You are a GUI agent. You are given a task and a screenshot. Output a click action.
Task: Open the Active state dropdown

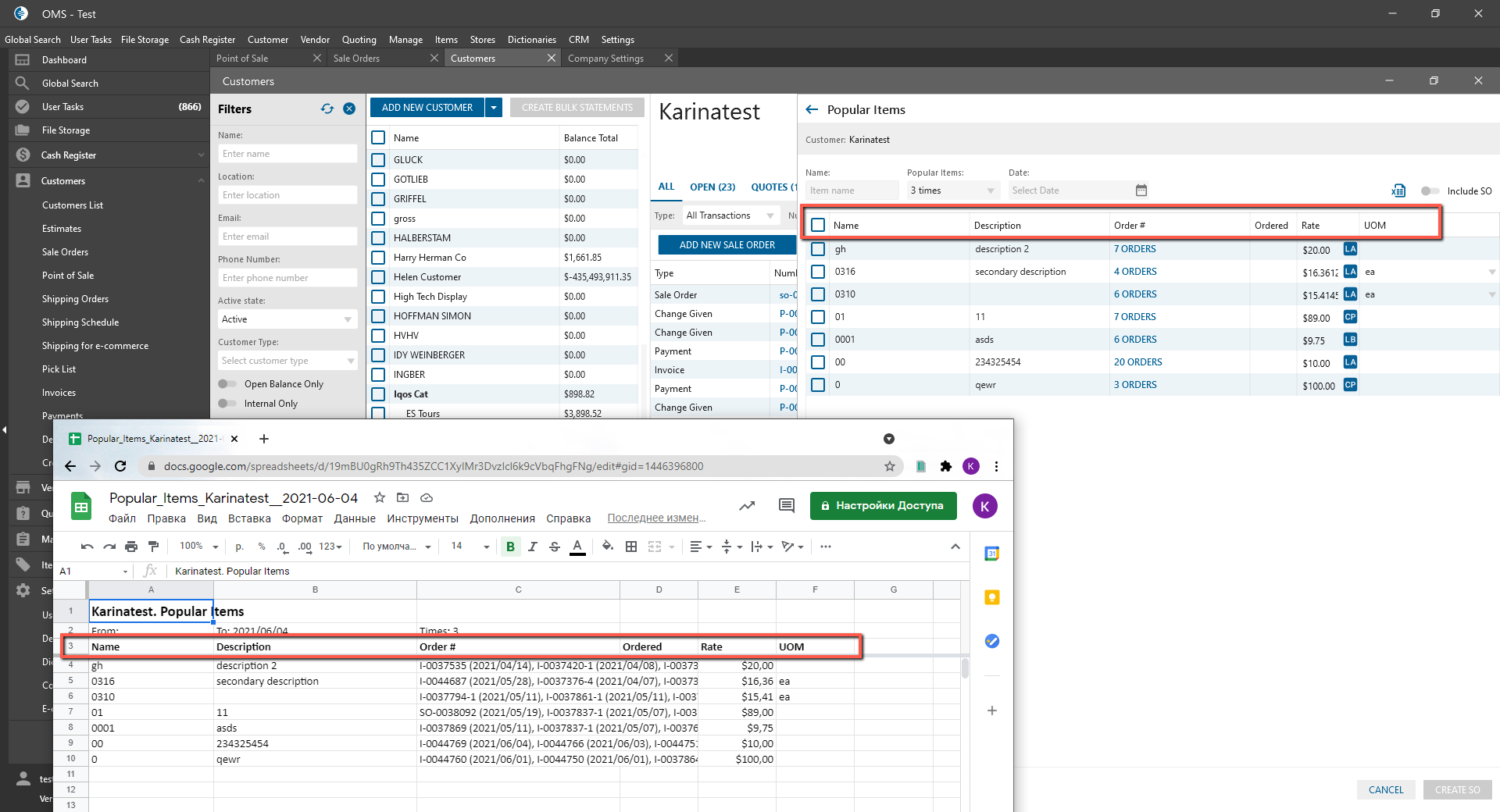pos(287,319)
